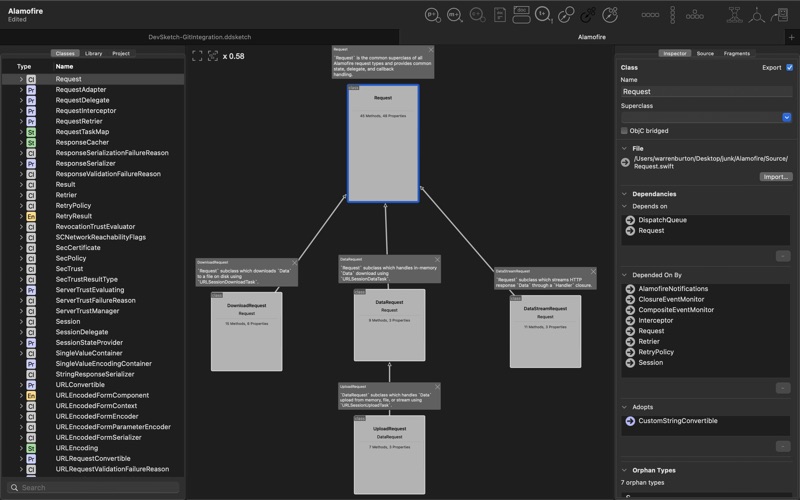Switch to the Source tab
The height and width of the screenshot is (500, 800).
click(705, 54)
